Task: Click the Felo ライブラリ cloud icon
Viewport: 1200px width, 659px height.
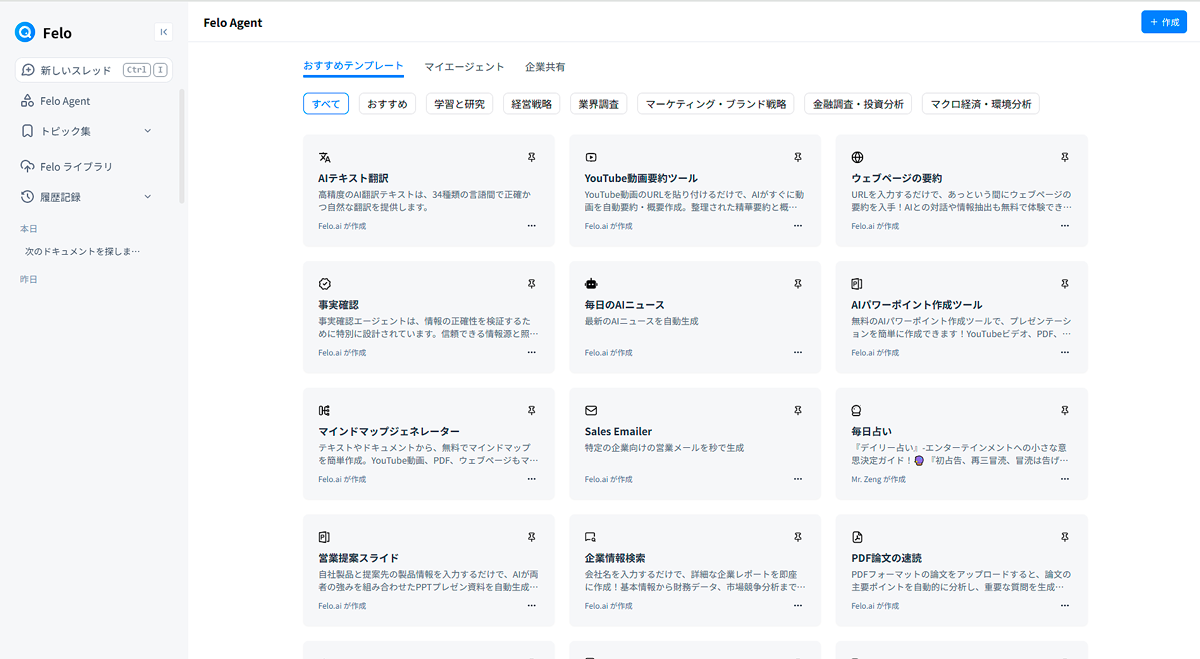Action: coord(28,166)
